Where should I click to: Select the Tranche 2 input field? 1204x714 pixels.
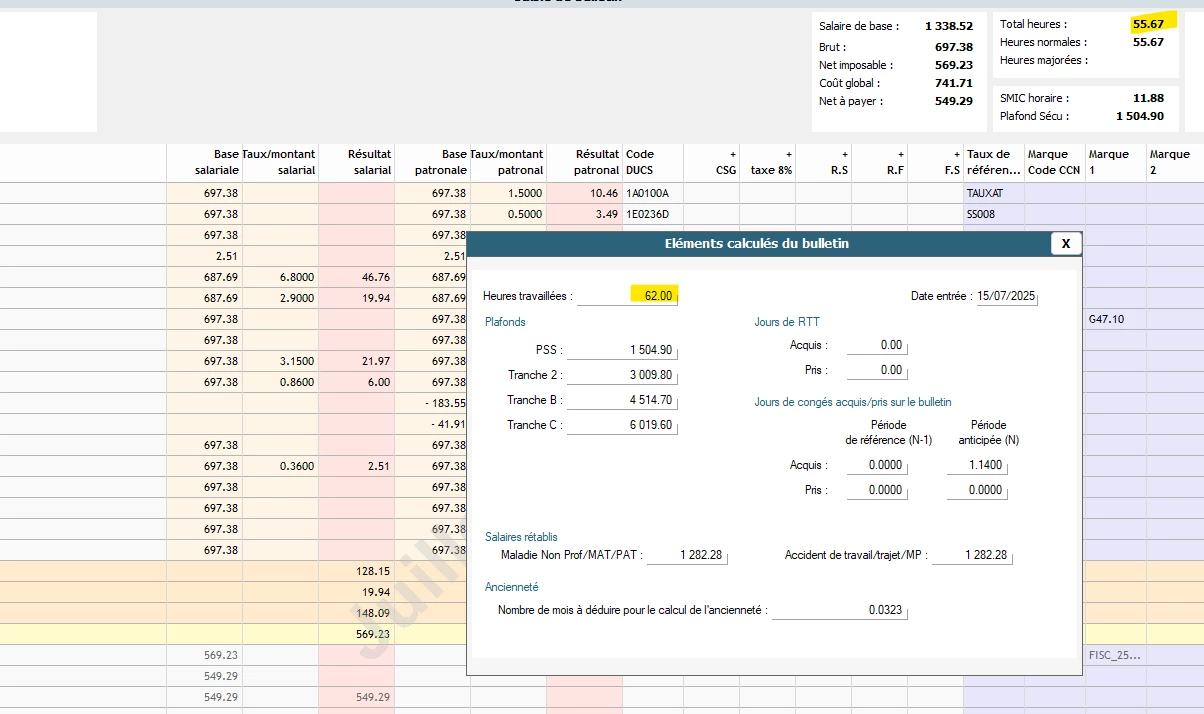[x=620, y=375]
